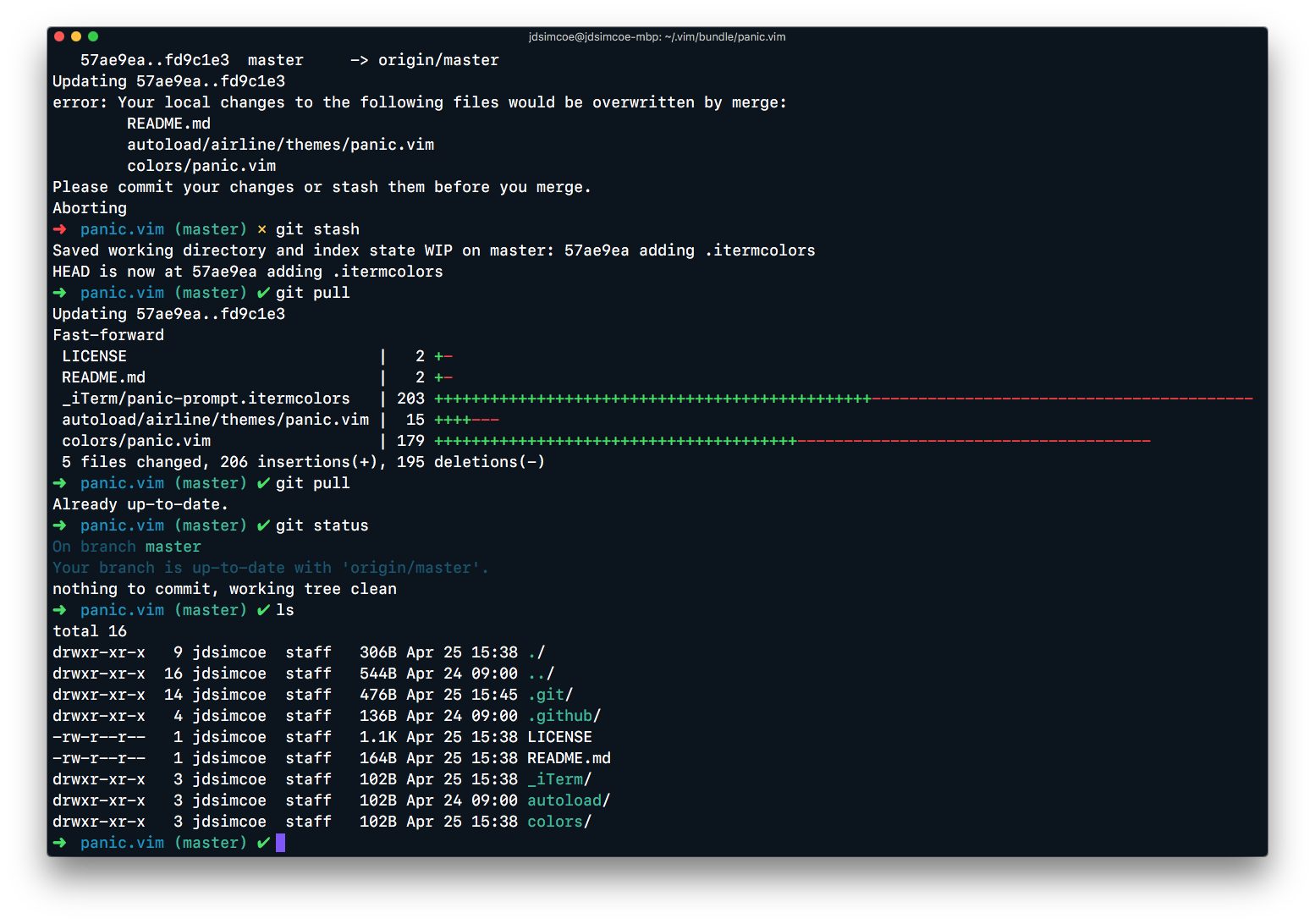Screen dimensions: 1315x924
Task: Click 'colors/panic.vim' under the error message
Action: click(201, 166)
